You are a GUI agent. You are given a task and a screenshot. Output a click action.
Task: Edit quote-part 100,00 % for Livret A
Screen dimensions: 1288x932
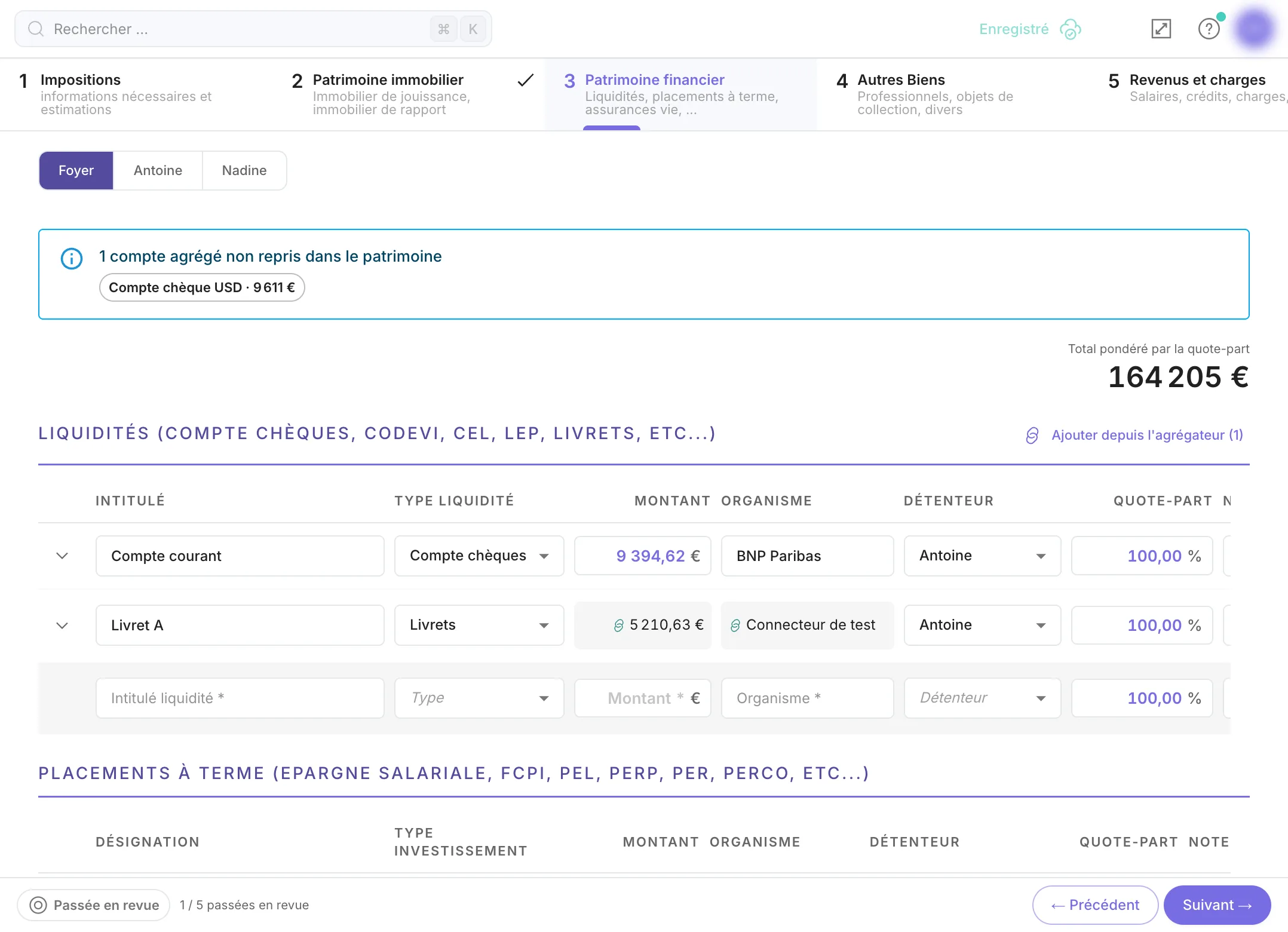(1142, 625)
